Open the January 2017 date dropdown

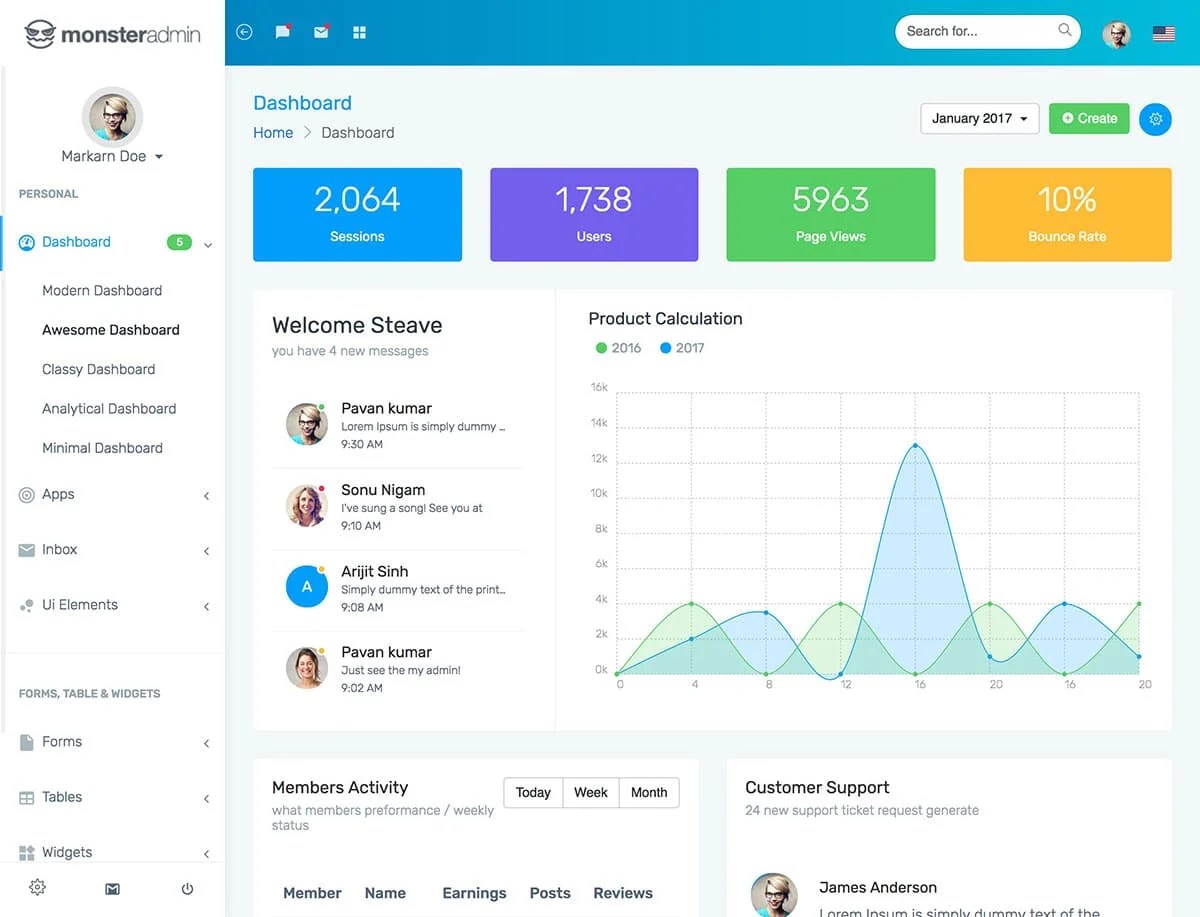978,118
